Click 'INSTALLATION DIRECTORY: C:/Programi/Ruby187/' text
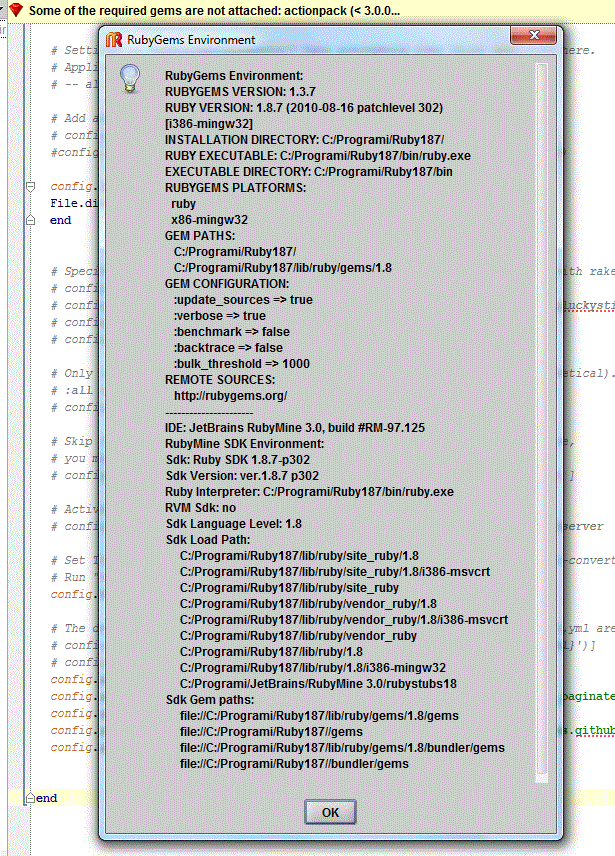The width and height of the screenshot is (615, 856). (304, 140)
